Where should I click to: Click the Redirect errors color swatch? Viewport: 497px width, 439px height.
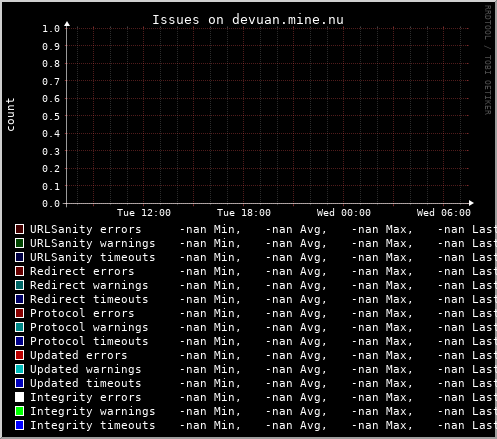[x=19, y=271]
